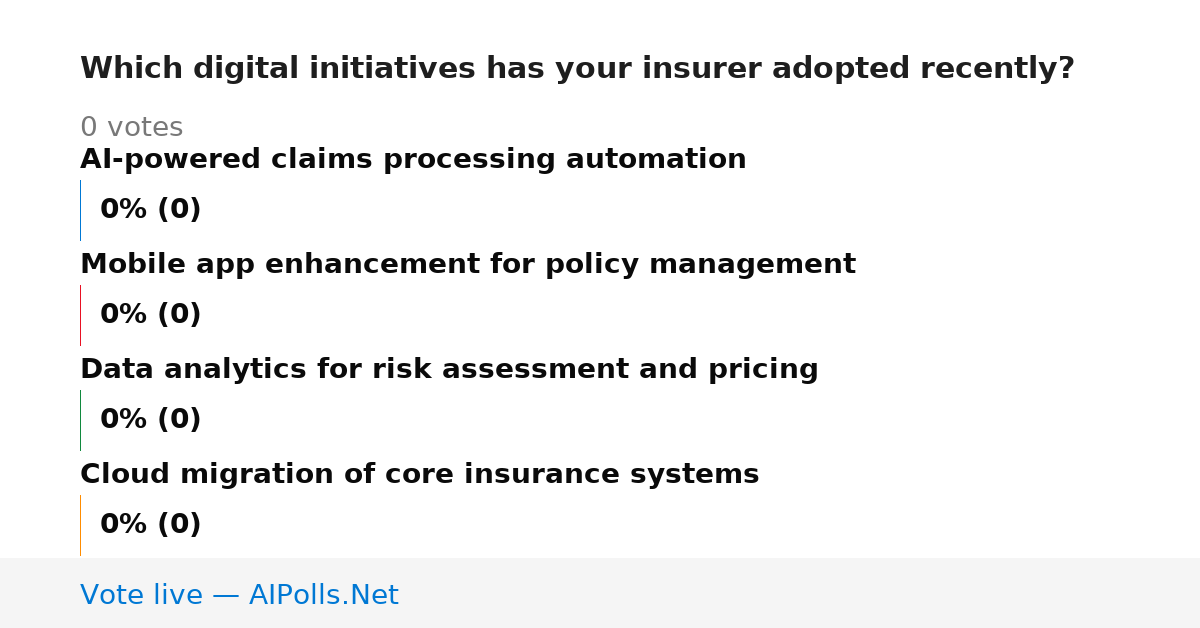This screenshot has height=628, width=1200.
Task: Select AI-powered claims processing automation option
Action: pos(413,160)
